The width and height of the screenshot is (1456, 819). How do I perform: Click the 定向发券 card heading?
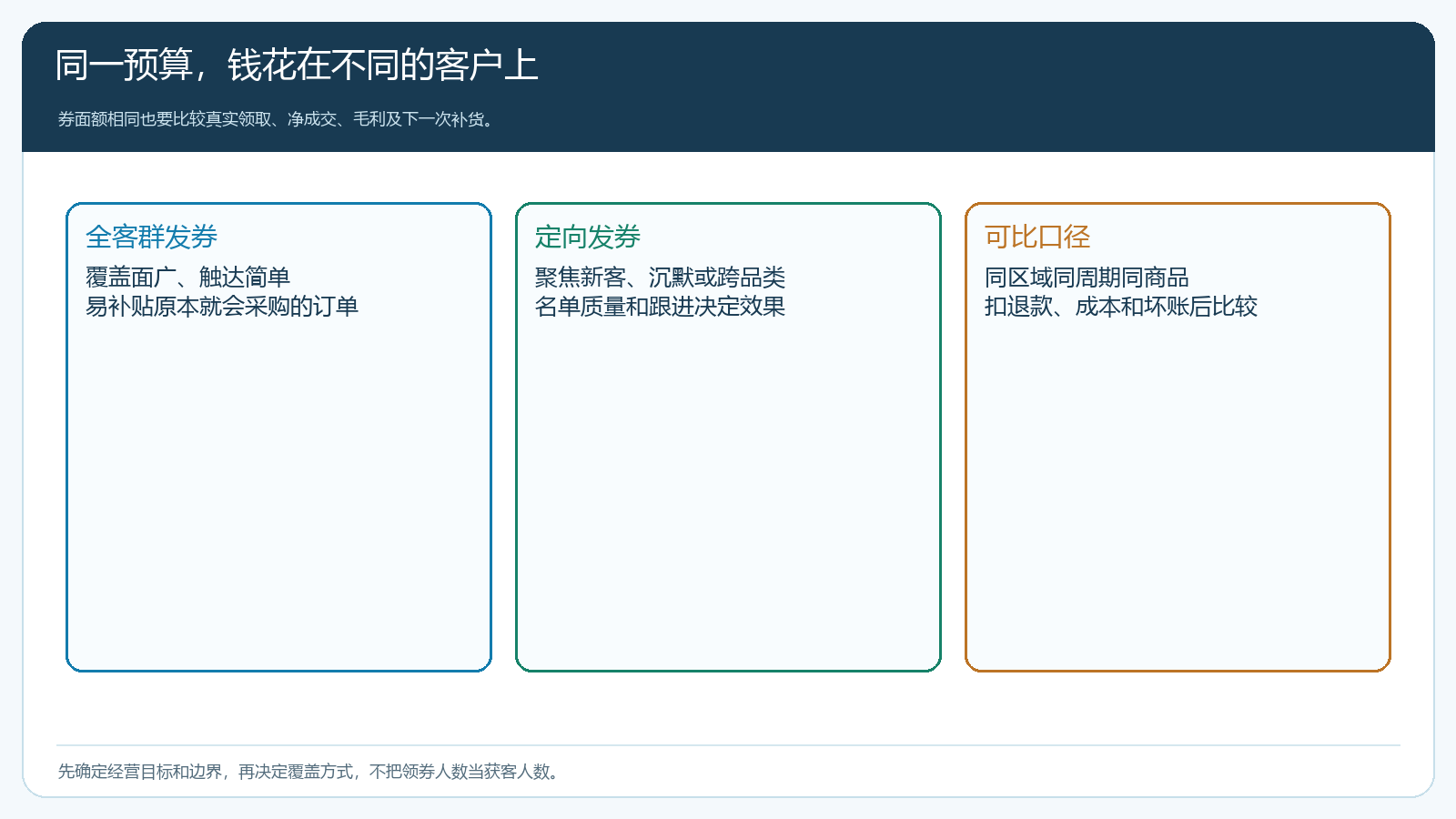(x=588, y=237)
